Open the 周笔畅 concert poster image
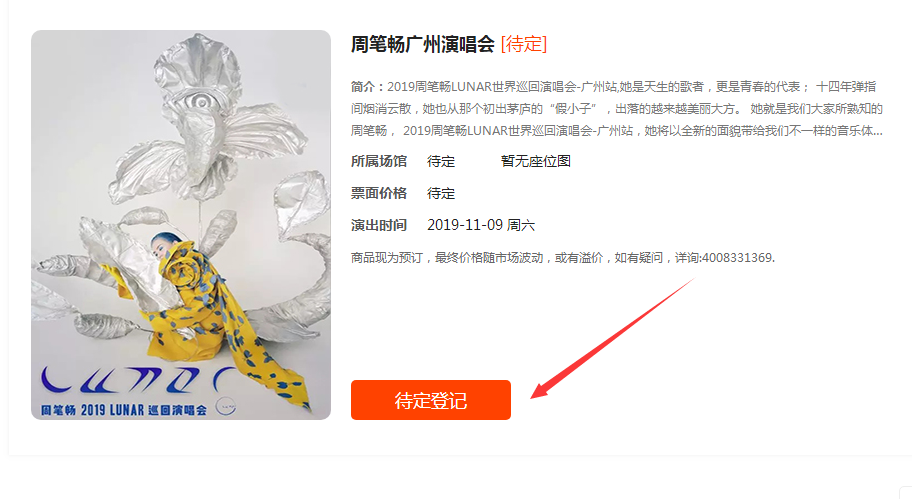 coord(181,225)
